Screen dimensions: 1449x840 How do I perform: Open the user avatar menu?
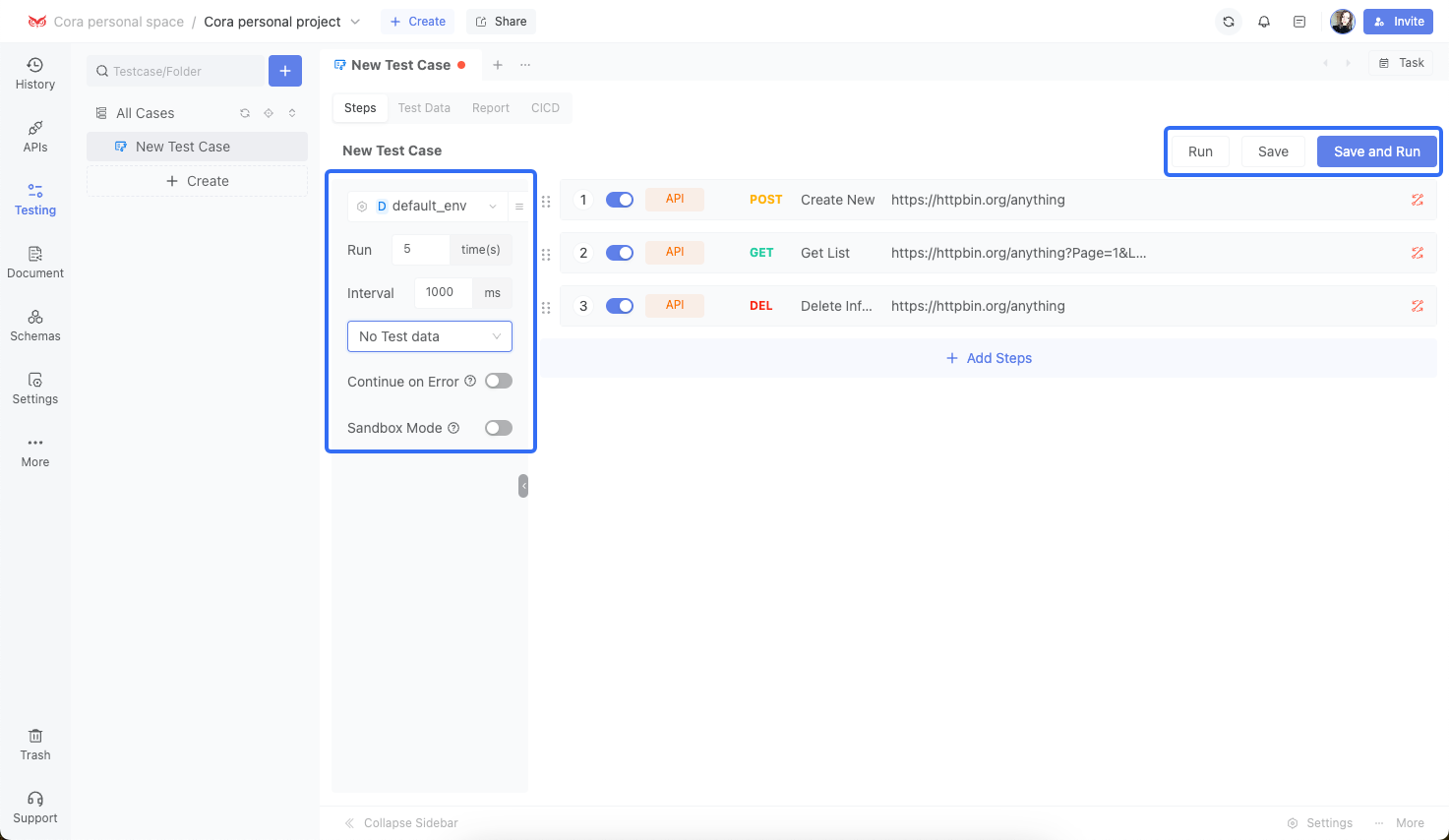pyautogui.click(x=1343, y=22)
